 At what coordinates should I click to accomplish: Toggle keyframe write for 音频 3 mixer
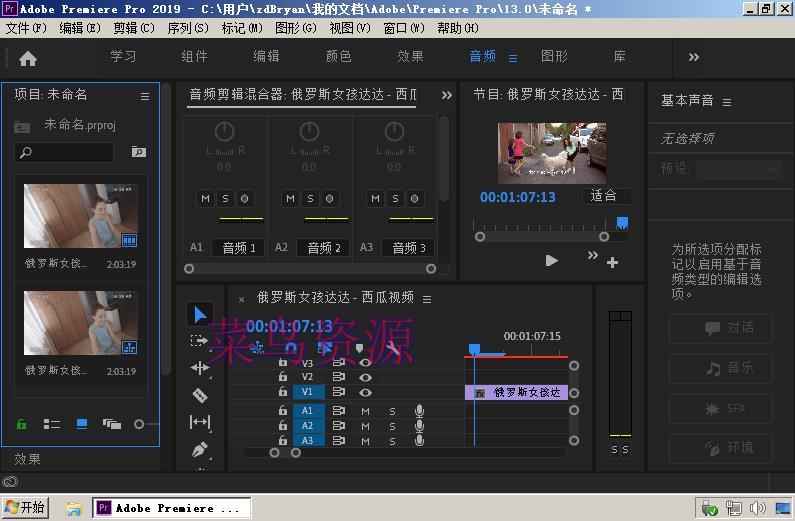click(414, 199)
